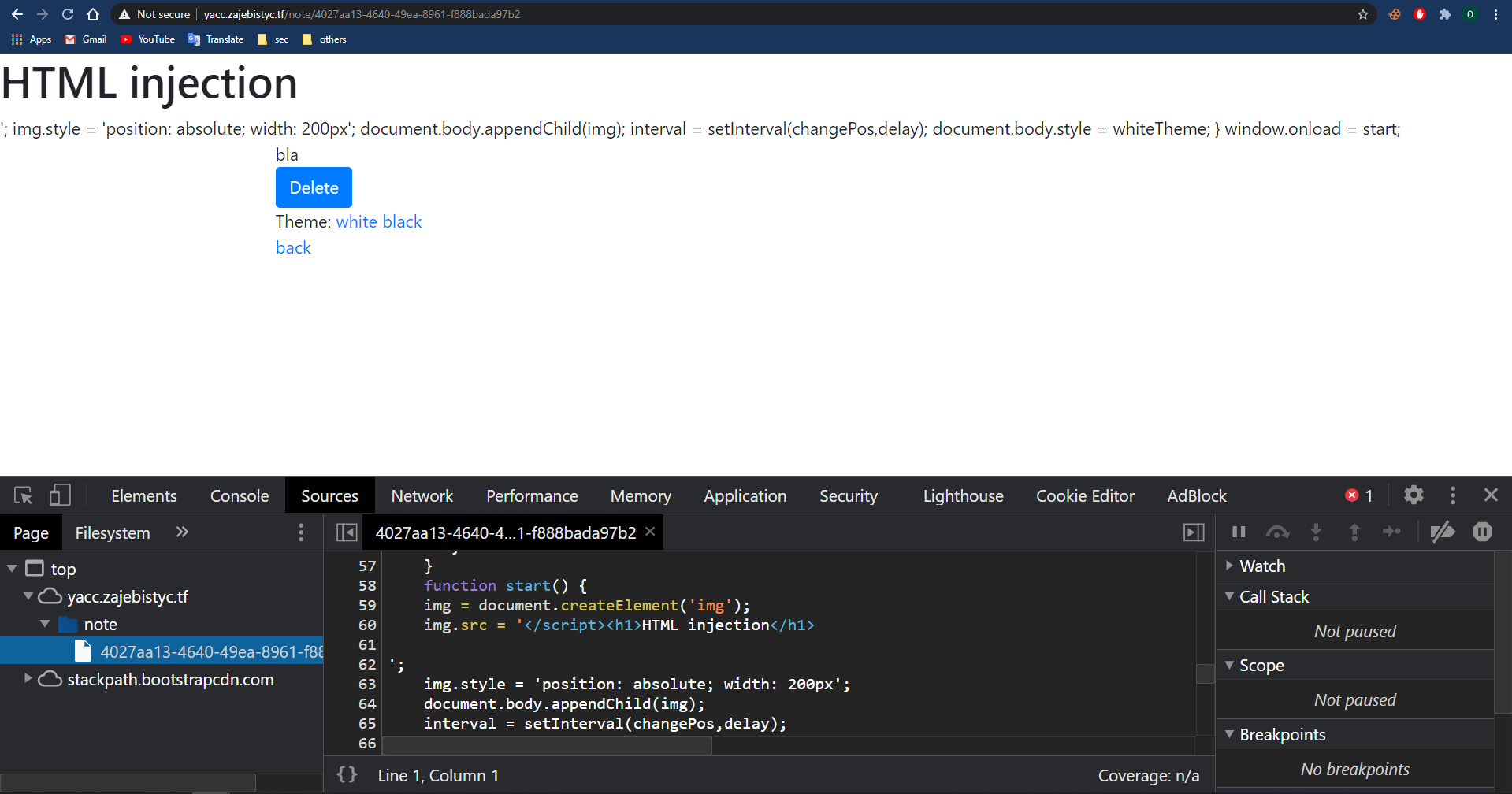Switch theme to black
The width and height of the screenshot is (1512, 794).
(402, 222)
